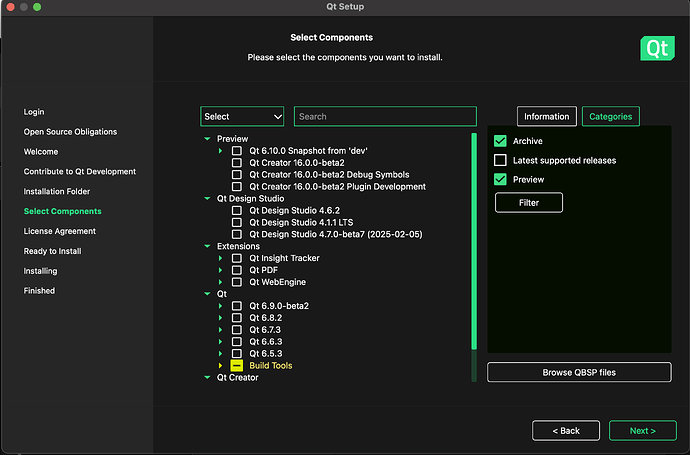Check Qt Design Studio 4.7.0-beta7 checkbox

click(237, 234)
